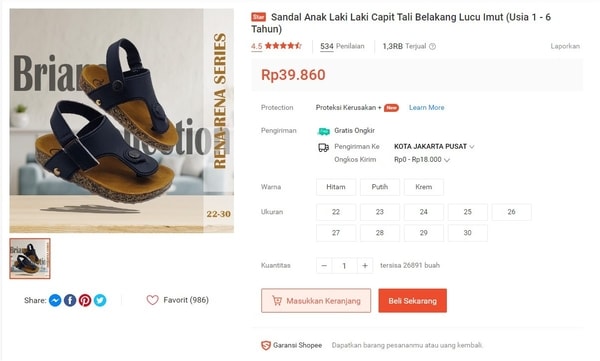Share product on Pinterest icon
600x361 pixels.
85,300
